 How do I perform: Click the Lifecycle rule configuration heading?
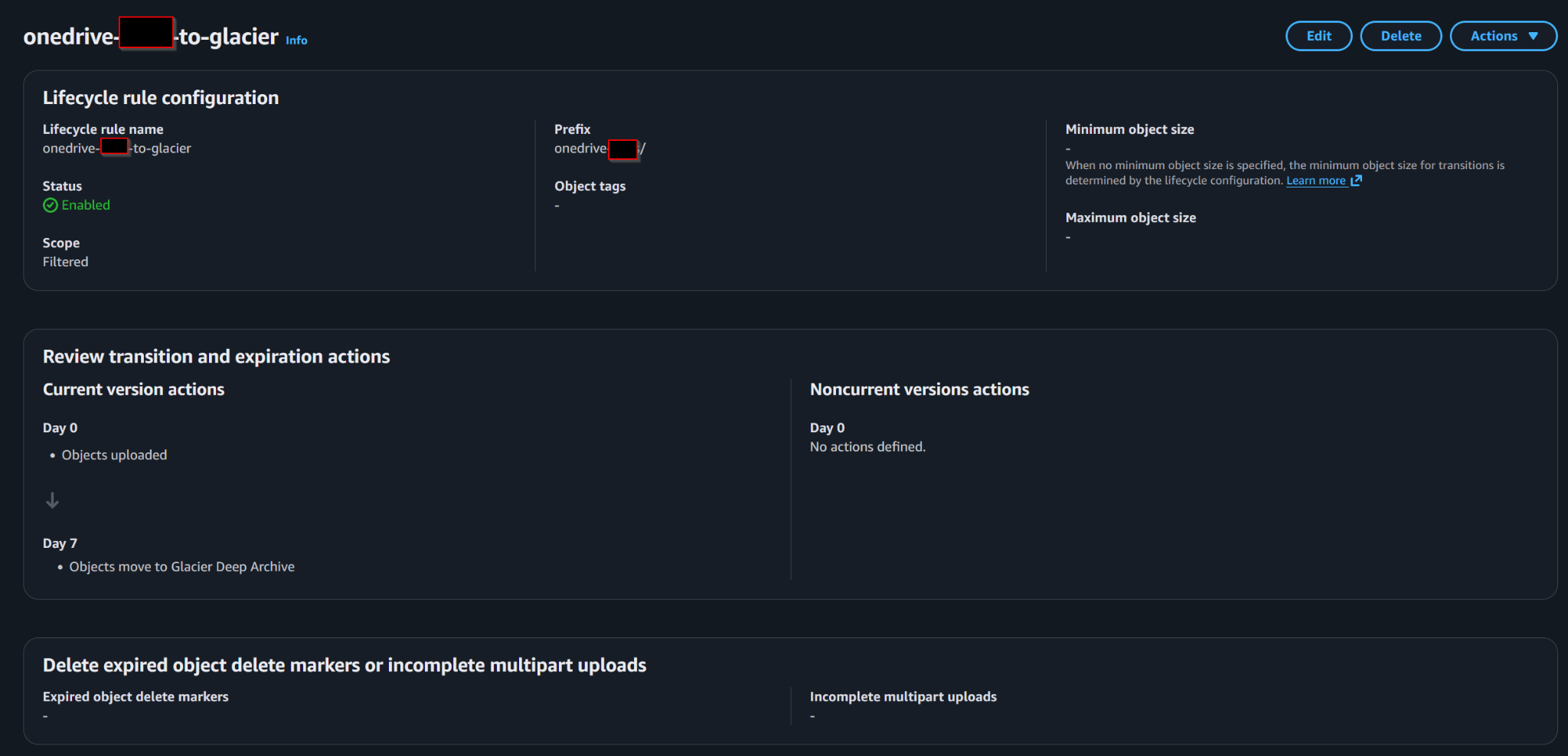click(x=161, y=98)
